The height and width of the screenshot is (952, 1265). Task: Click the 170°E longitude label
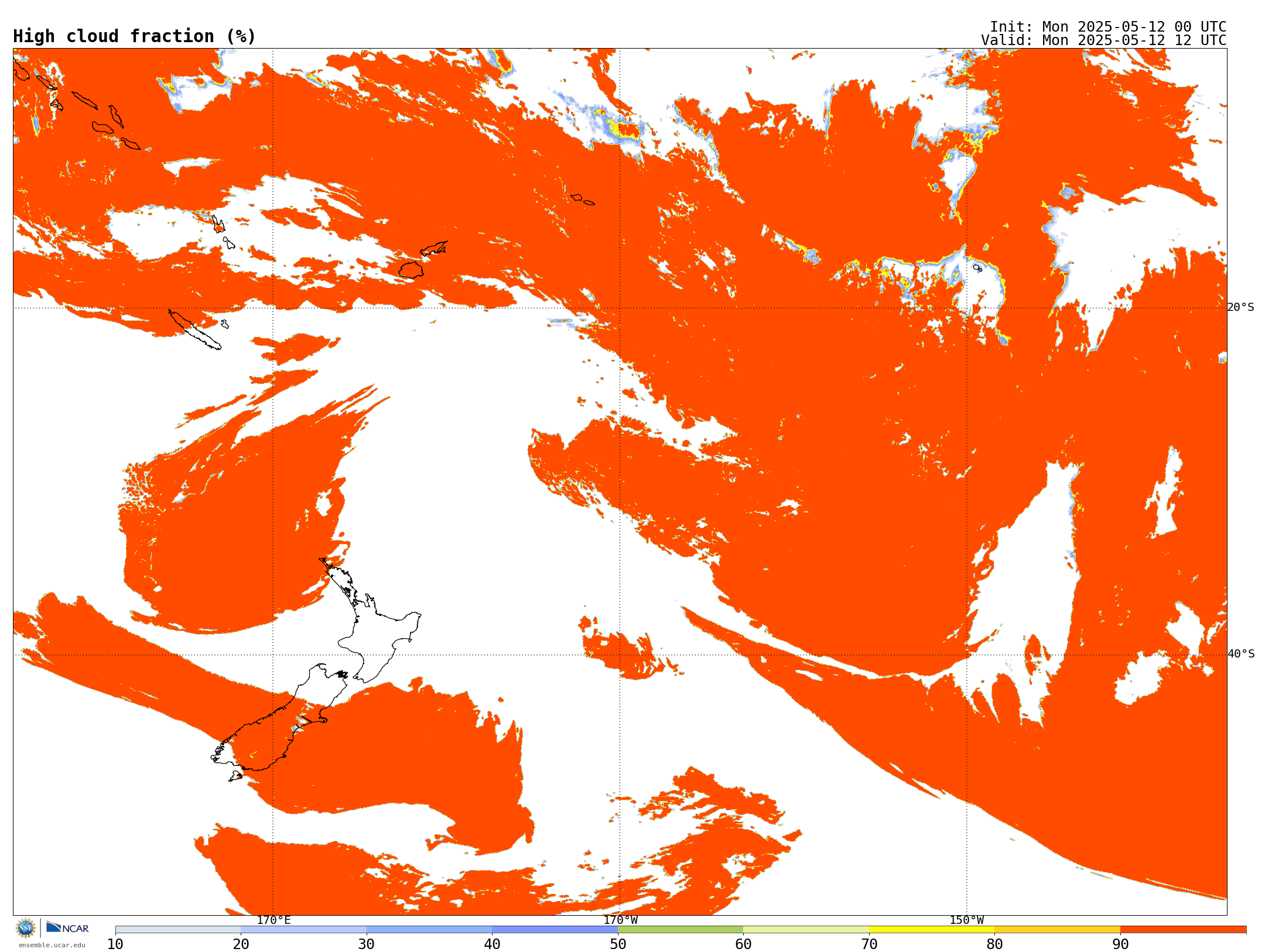point(273,920)
